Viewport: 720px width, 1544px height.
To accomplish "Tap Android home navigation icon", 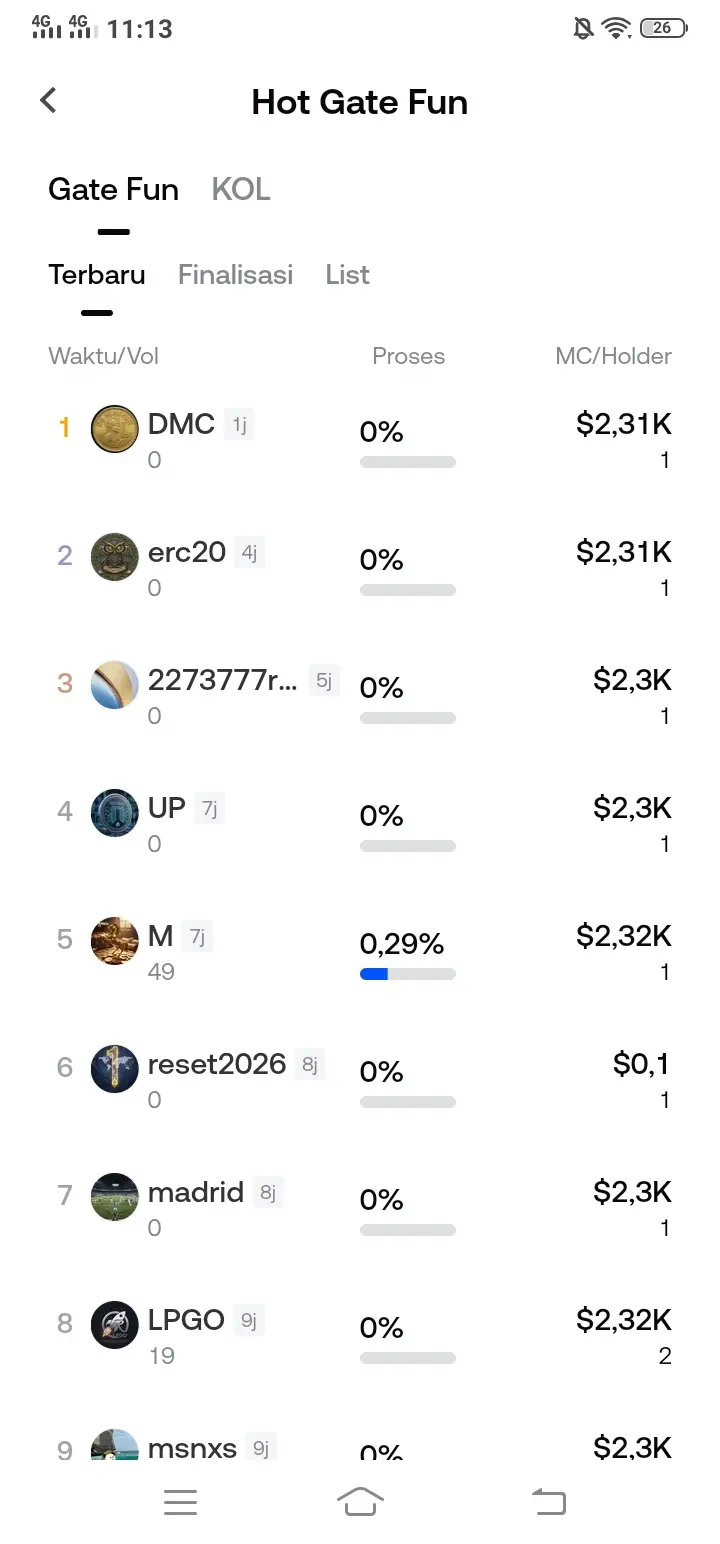I will (360, 1502).
